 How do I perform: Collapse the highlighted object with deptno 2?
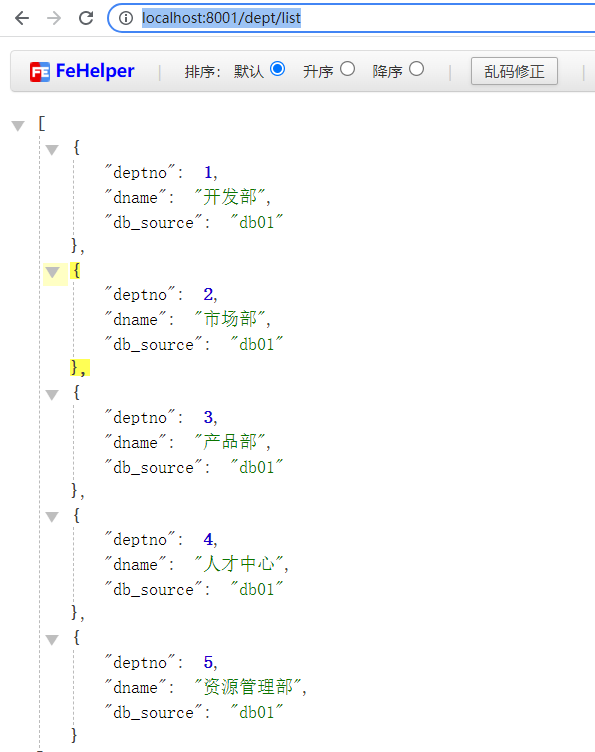[52, 272]
